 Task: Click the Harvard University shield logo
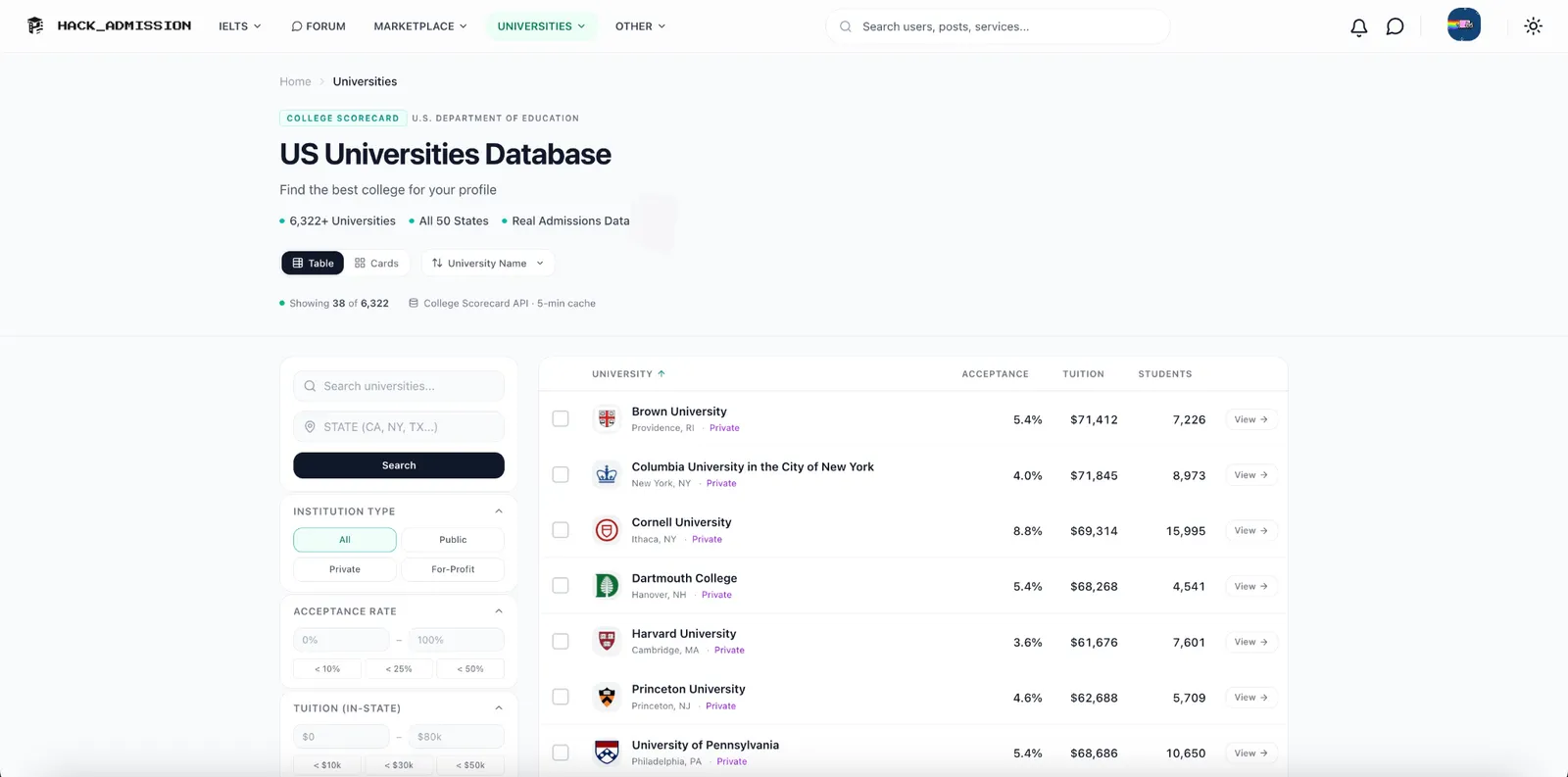point(607,642)
